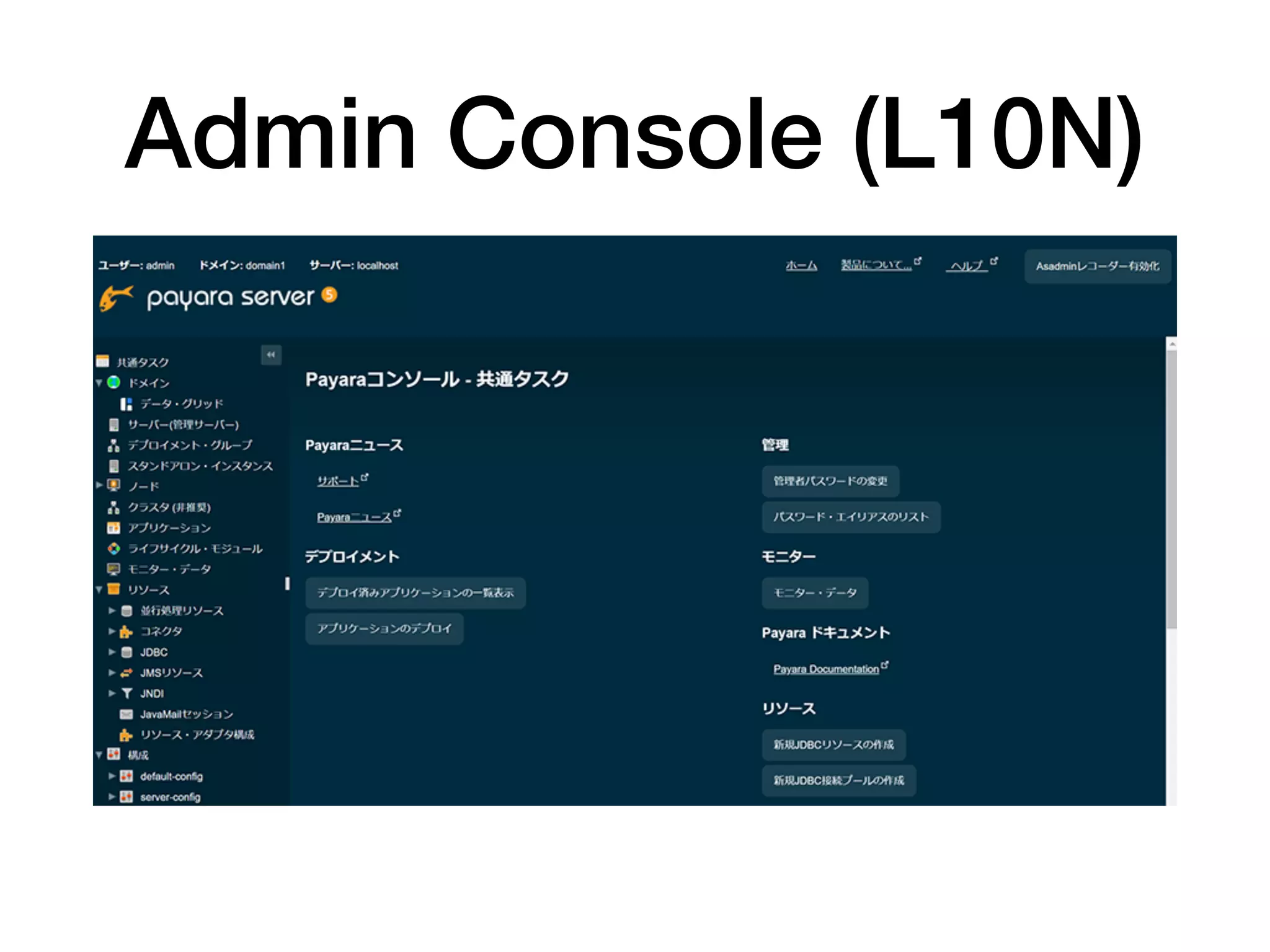The image size is (1270, 952).
Task: Click the デプロイメント・グループ icon
Action: [113, 445]
